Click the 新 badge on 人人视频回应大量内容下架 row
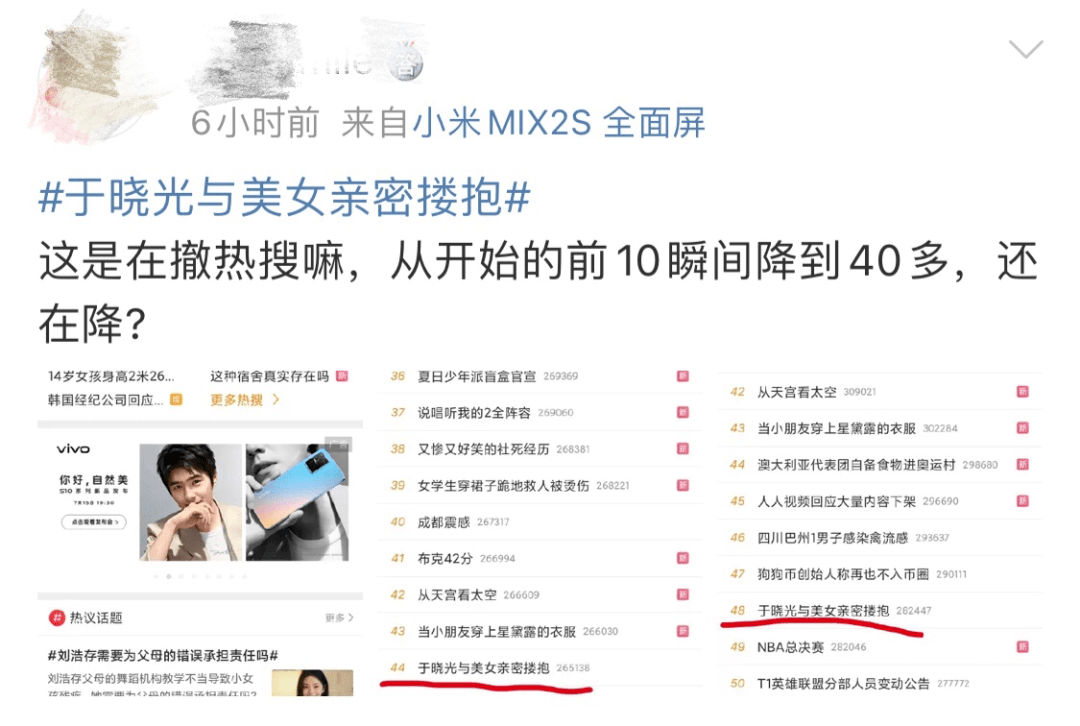 [x=1023, y=501]
